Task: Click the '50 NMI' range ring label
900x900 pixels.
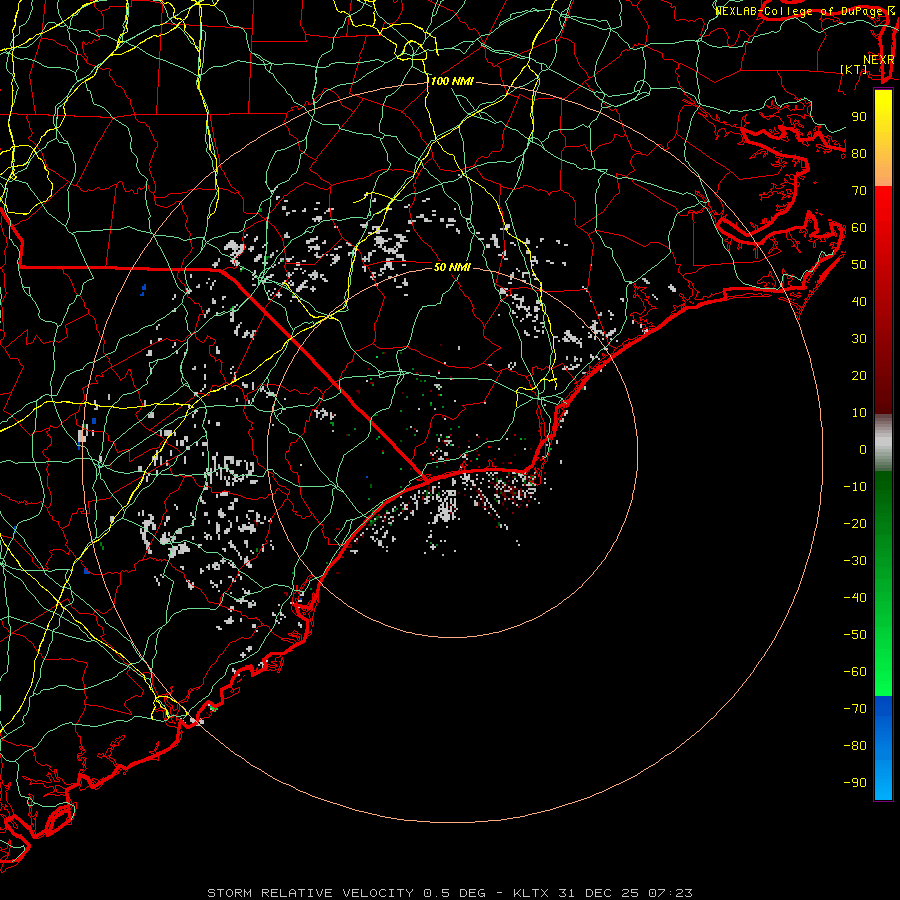Action: pos(452,267)
